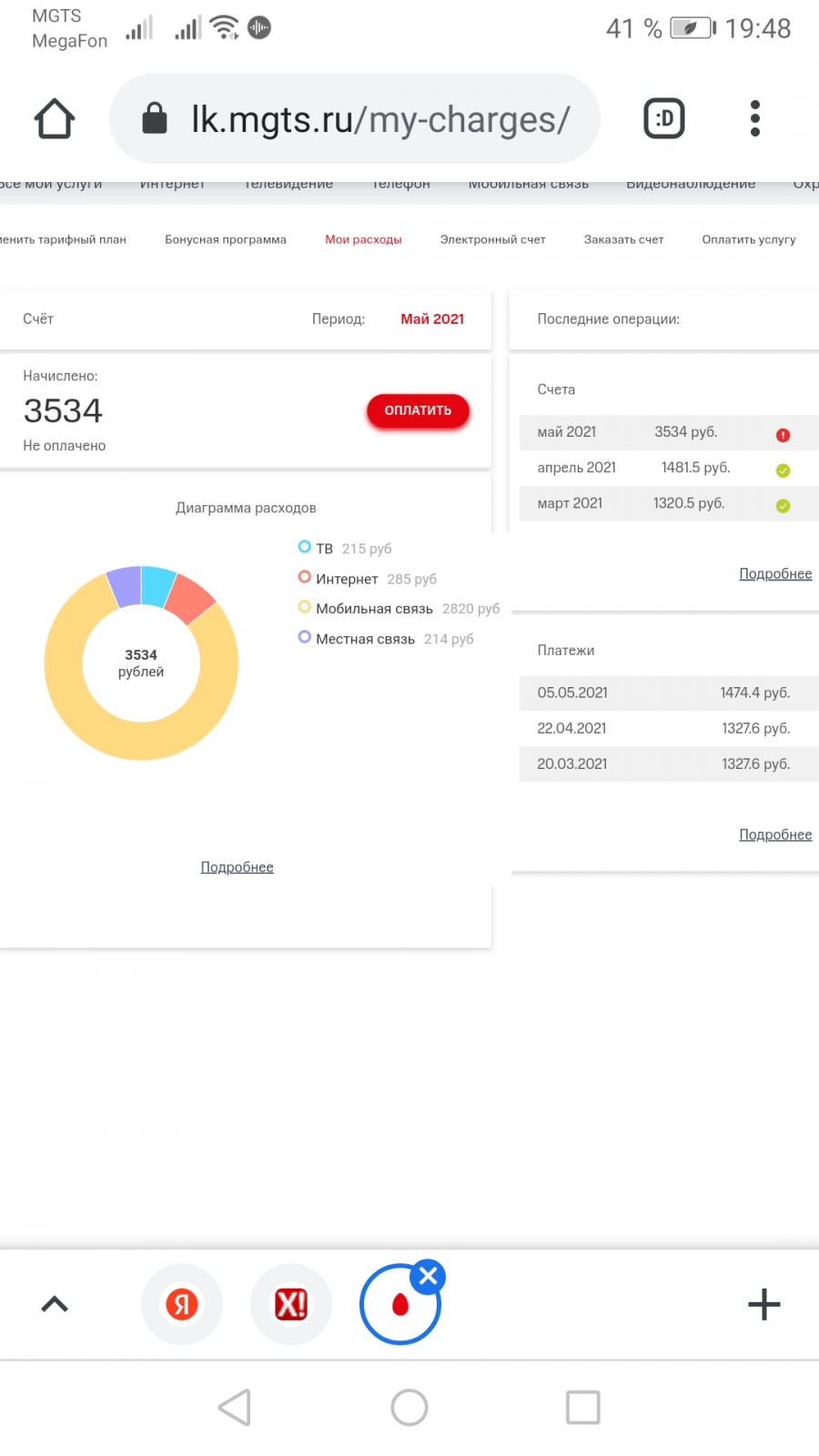Click the Wi-Fi status bar icon
Screen dimensions: 819x1456
225,27
